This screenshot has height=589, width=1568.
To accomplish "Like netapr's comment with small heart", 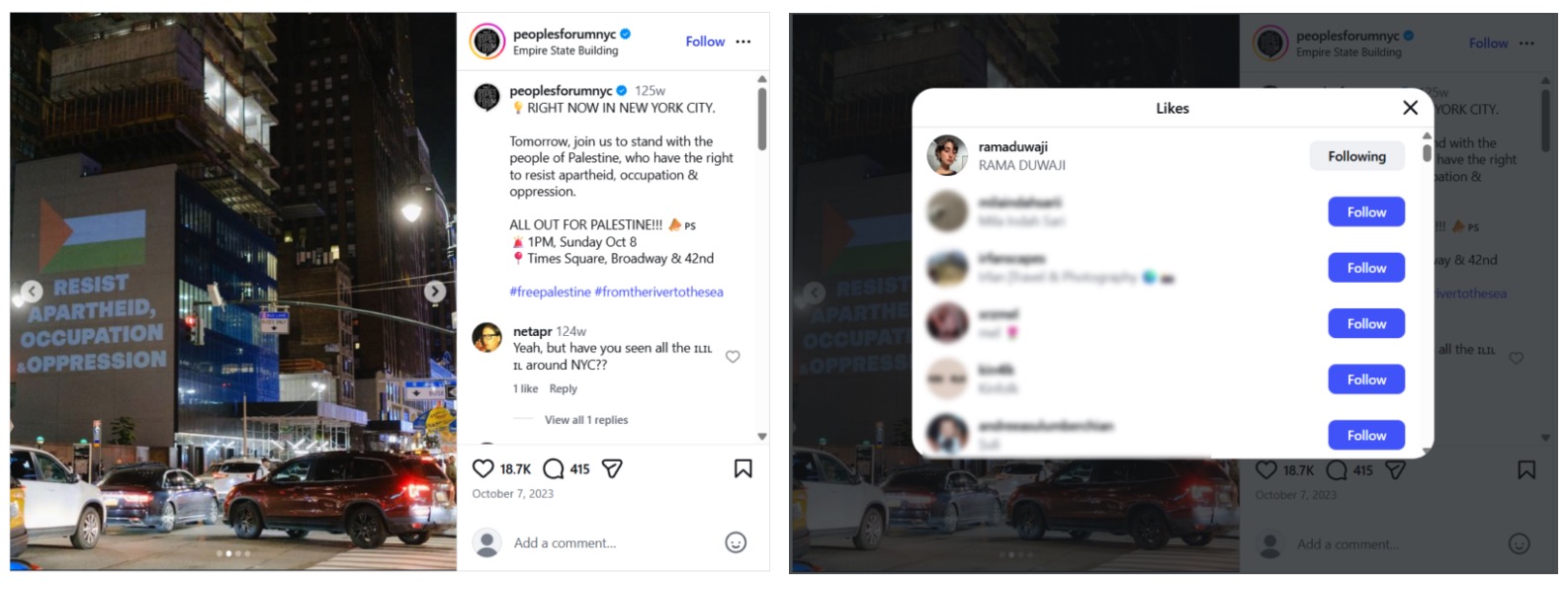I will click(x=733, y=357).
